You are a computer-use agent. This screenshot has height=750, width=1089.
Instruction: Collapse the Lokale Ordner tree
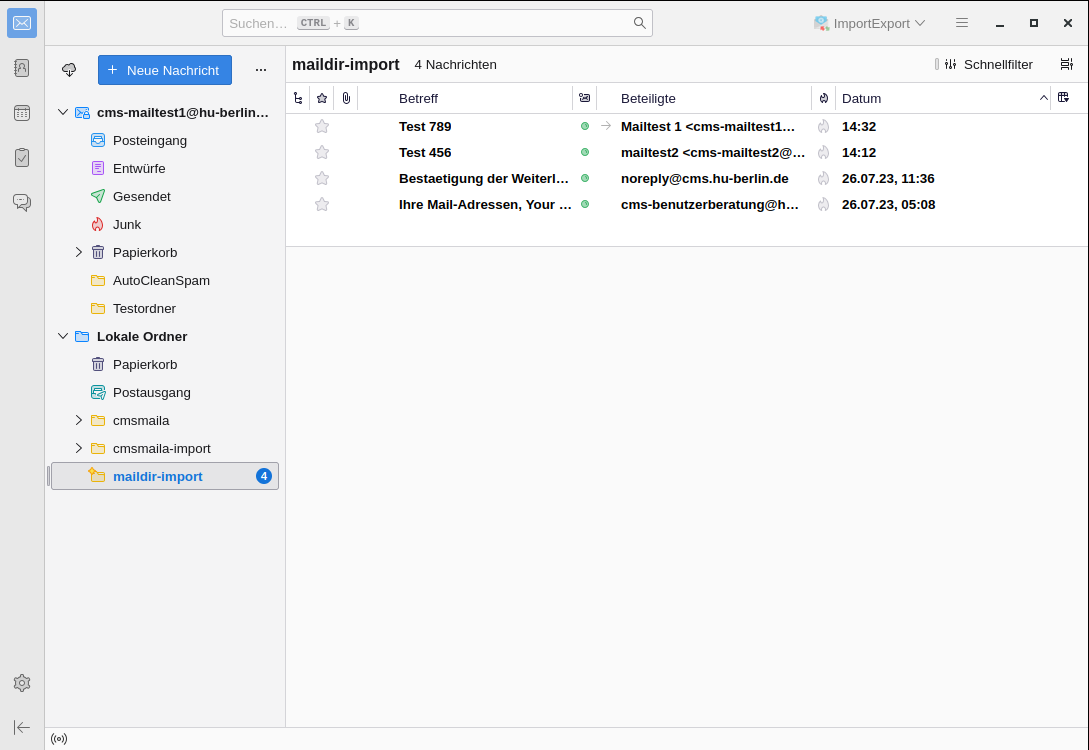point(63,336)
